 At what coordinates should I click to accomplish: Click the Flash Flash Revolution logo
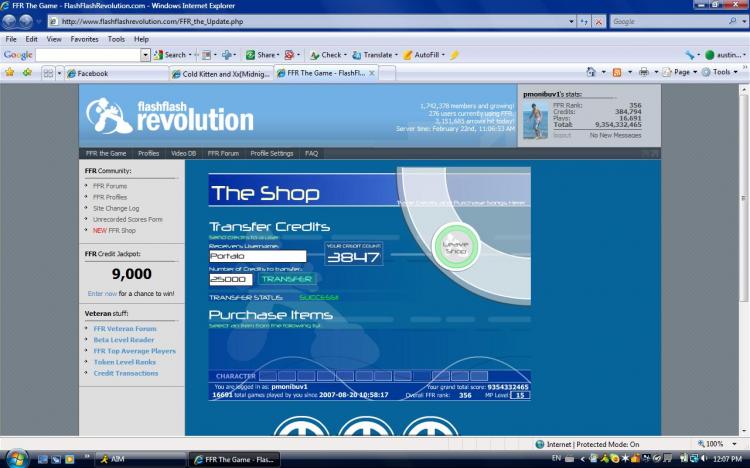click(x=169, y=115)
